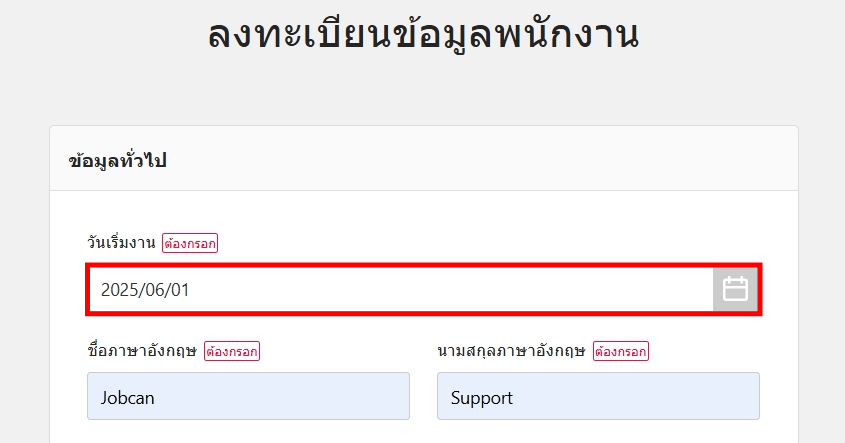Click empty area right of ข้อมูลทั่วไป header
The image size is (845, 443).
(x=500, y=160)
